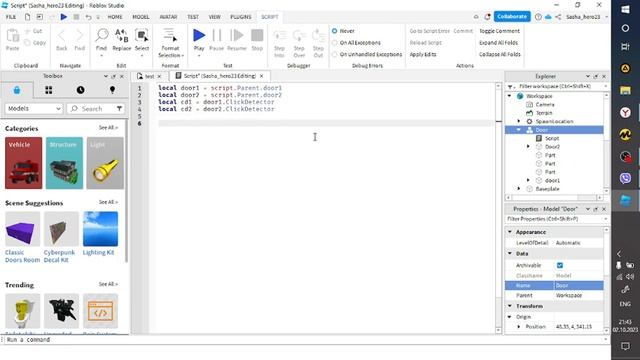Open the Replace tool

[x=122, y=40]
